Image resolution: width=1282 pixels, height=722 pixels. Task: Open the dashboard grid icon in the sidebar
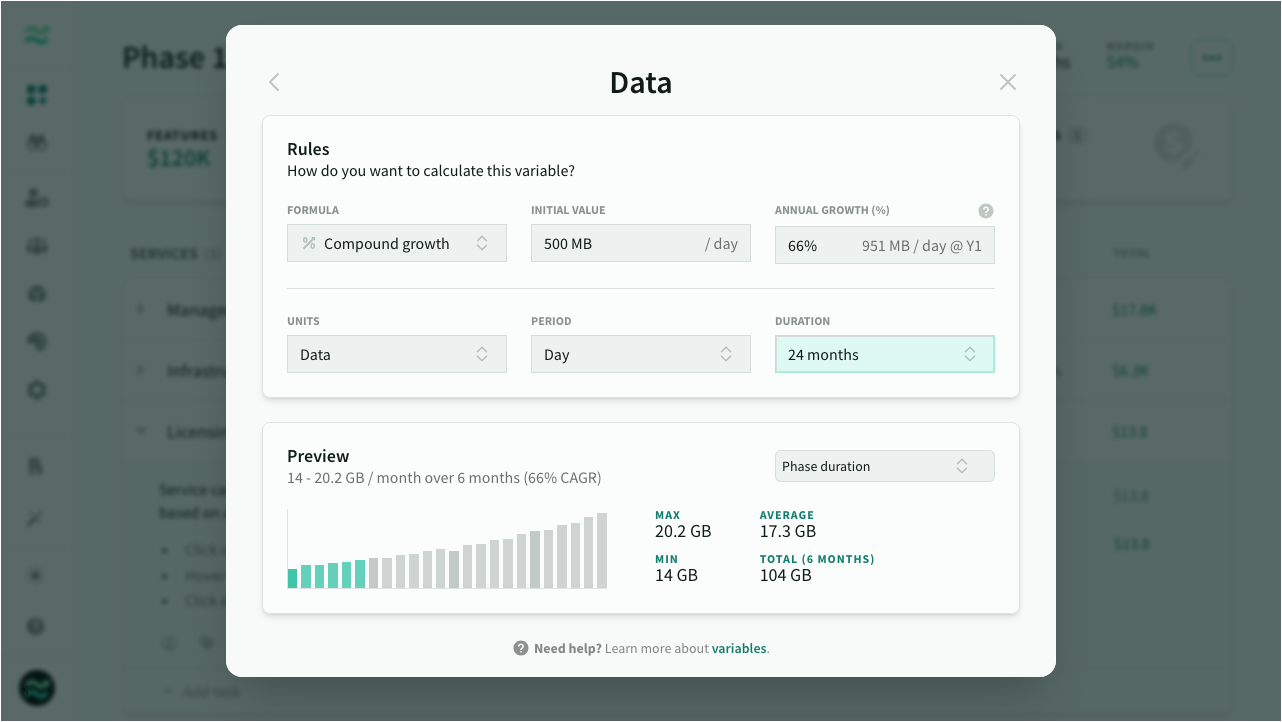(36, 94)
